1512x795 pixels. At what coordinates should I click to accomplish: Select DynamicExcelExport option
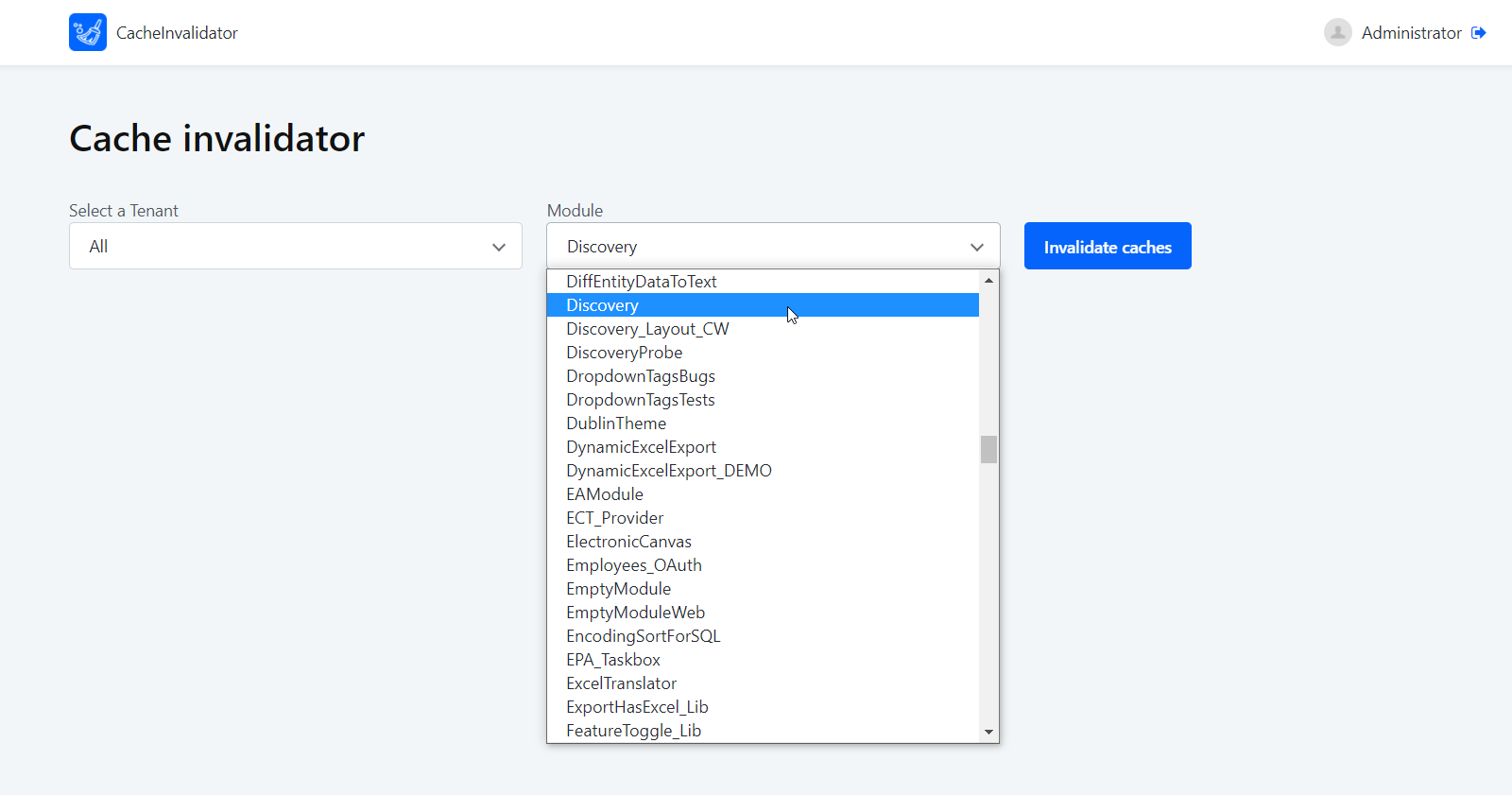coord(763,447)
